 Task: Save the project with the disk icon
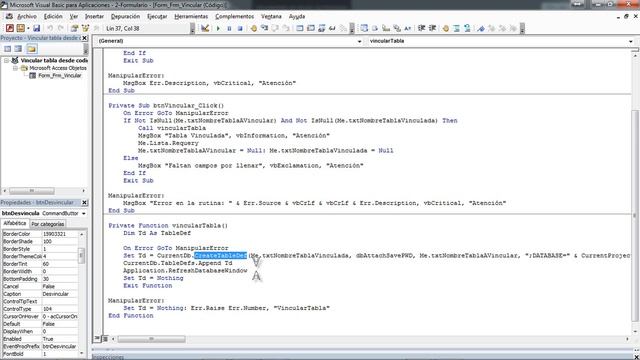(37, 28)
